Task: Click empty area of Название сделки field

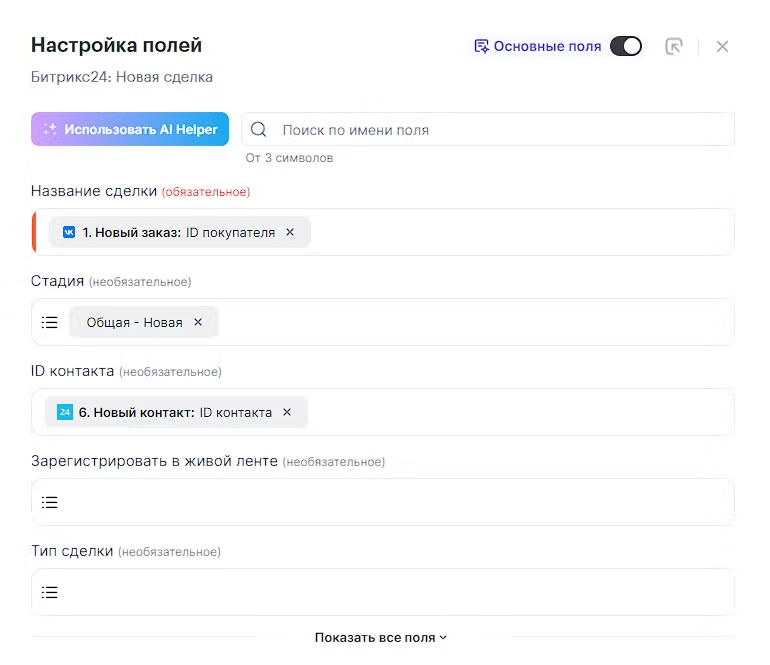Action: 520,232
